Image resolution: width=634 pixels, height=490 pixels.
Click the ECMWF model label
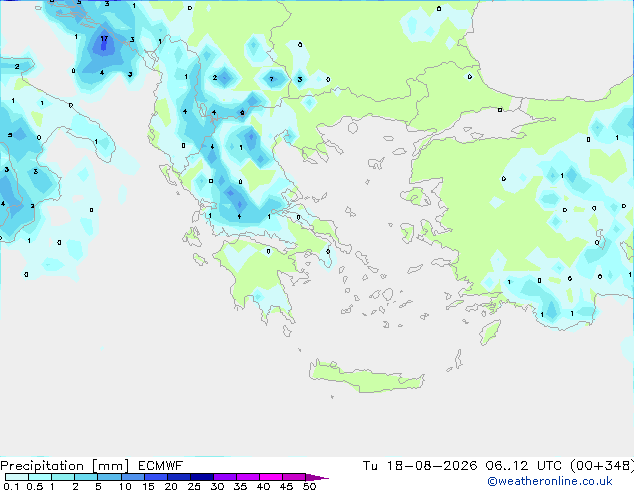coord(161,466)
